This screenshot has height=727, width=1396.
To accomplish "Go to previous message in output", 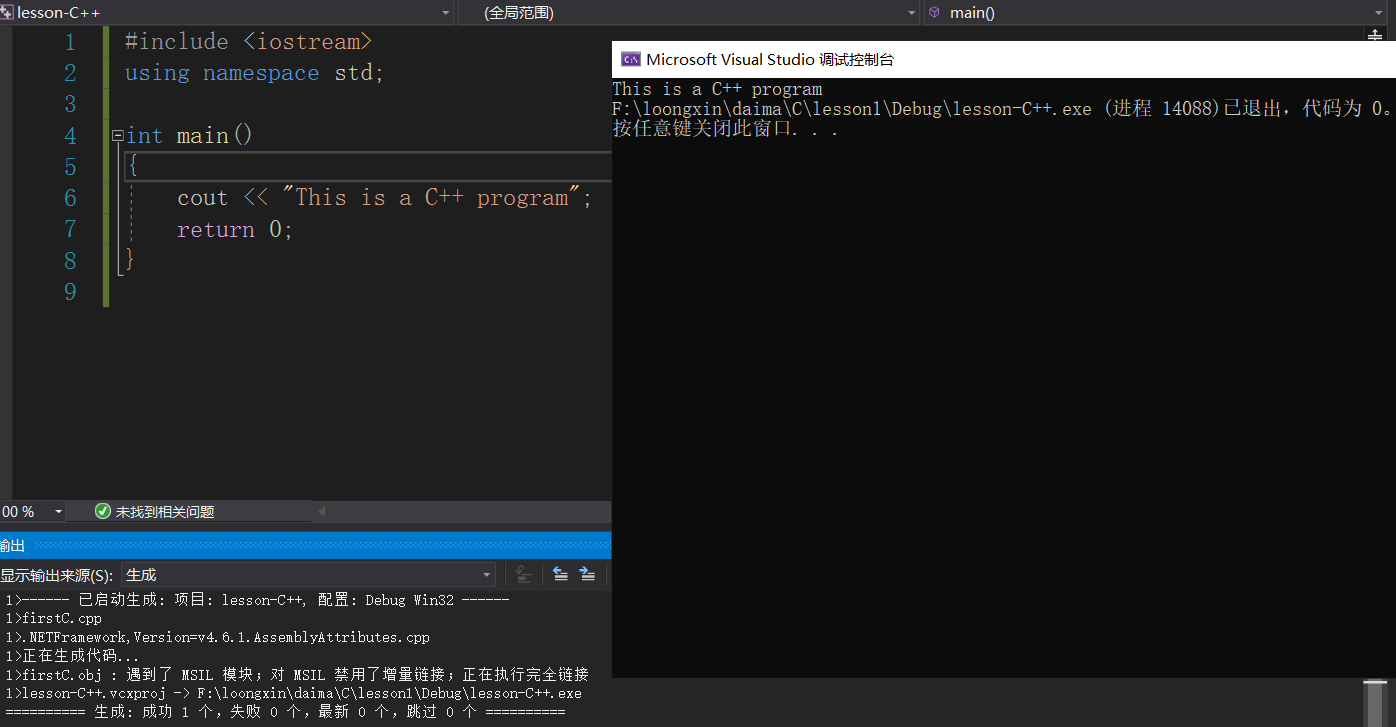I will (x=560, y=574).
